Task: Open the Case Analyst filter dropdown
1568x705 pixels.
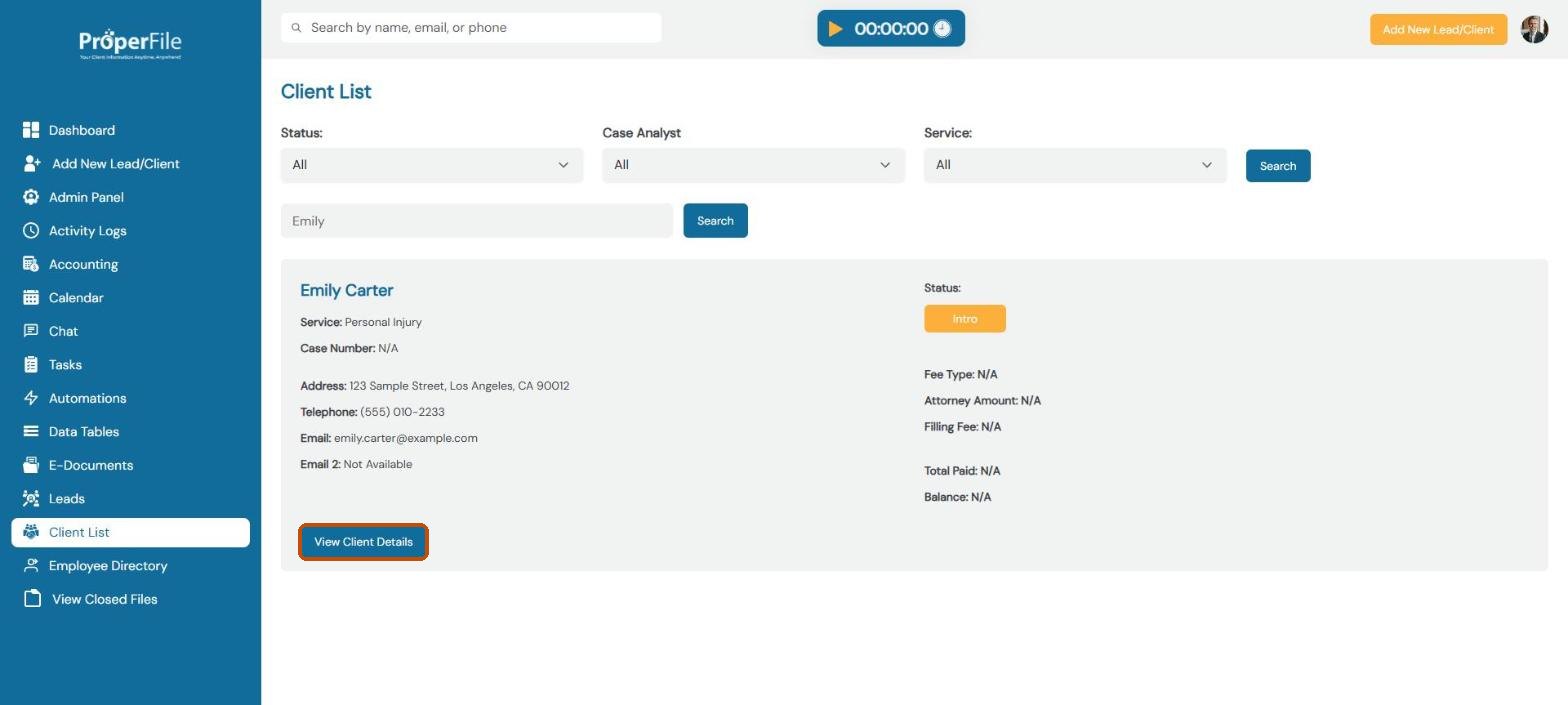Action: tap(753, 165)
